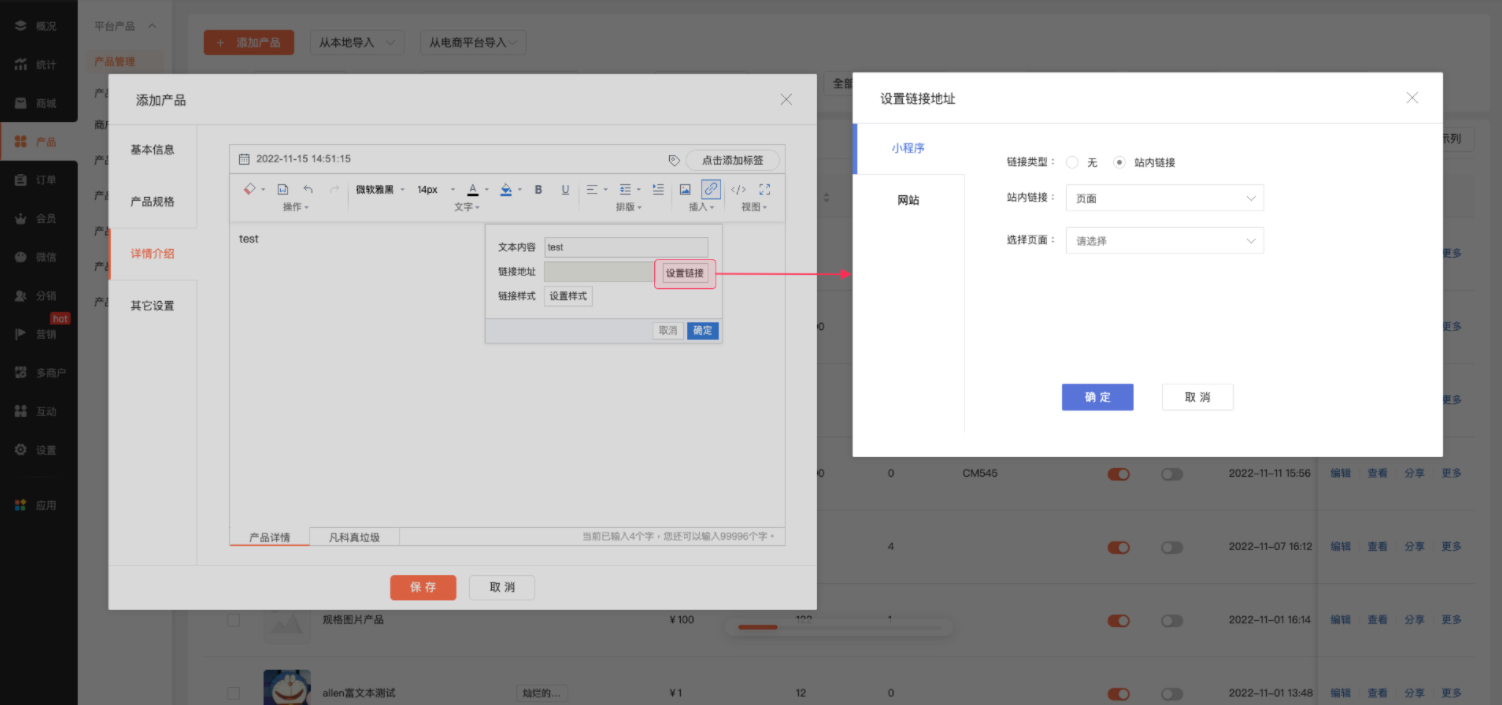Toggle the grey switch in the 2022-11-11 15:56 row

point(1172,474)
